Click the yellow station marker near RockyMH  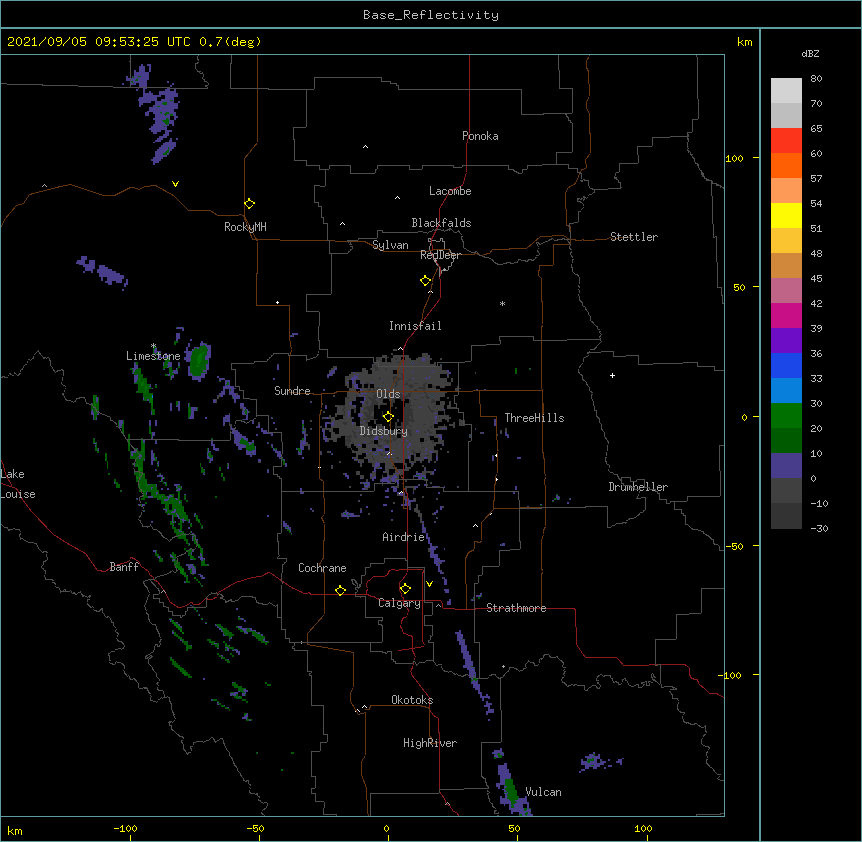(x=249, y=204)
